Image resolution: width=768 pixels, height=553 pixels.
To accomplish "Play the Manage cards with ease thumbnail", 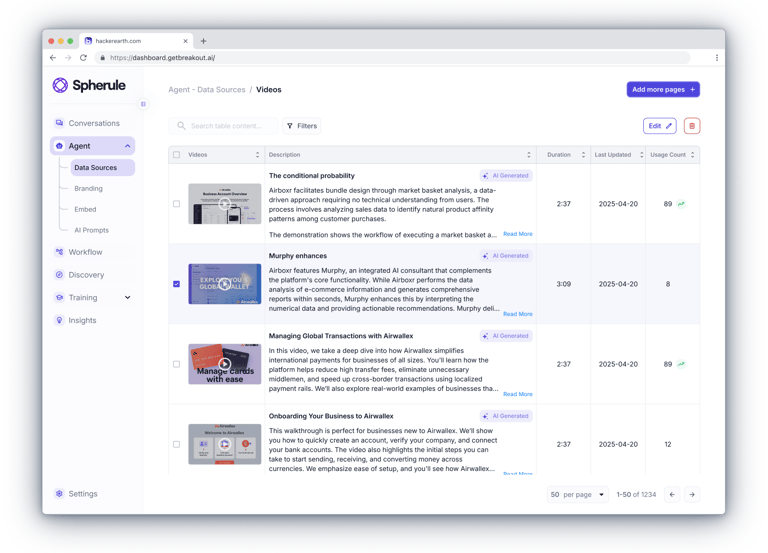I will [225, 364].
